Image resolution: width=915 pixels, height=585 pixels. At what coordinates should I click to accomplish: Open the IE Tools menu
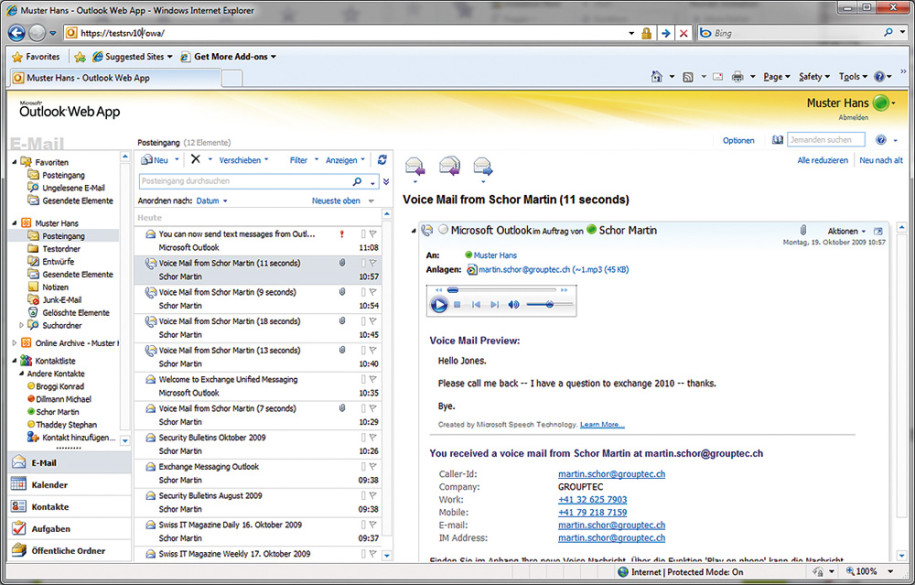[x=853, y=76]
